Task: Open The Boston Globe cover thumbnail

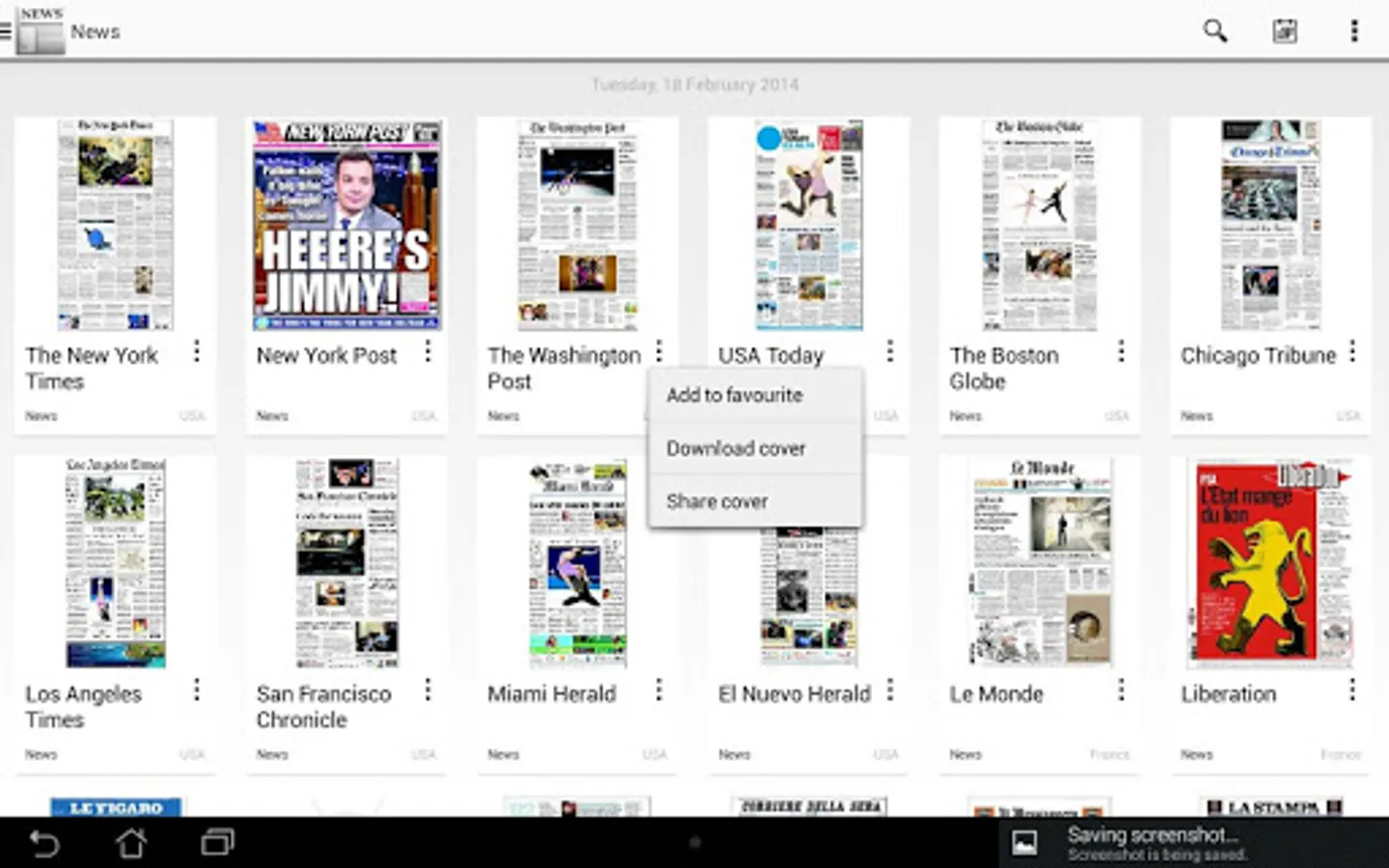Action: tap(1040, 225)
